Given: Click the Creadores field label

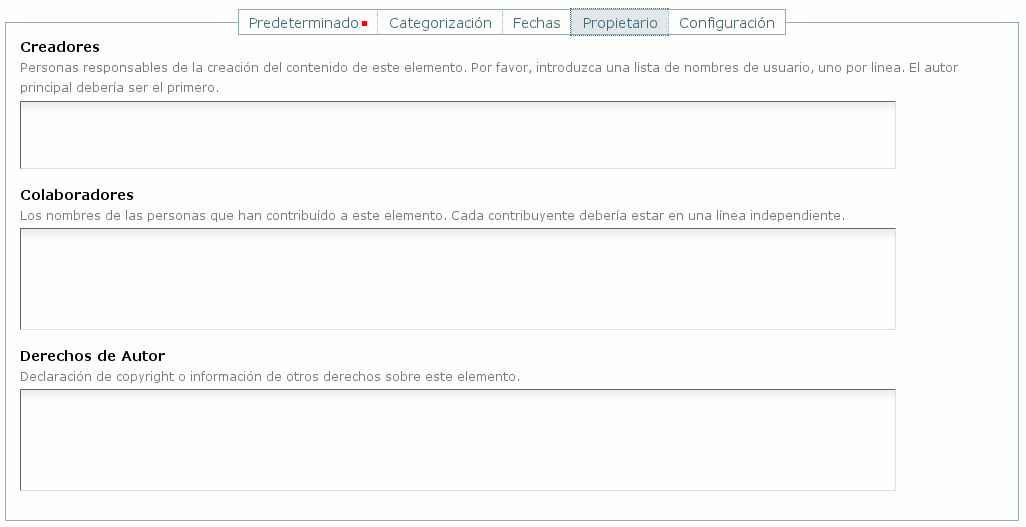Looking at the screenshot, I should coord(60,47).
